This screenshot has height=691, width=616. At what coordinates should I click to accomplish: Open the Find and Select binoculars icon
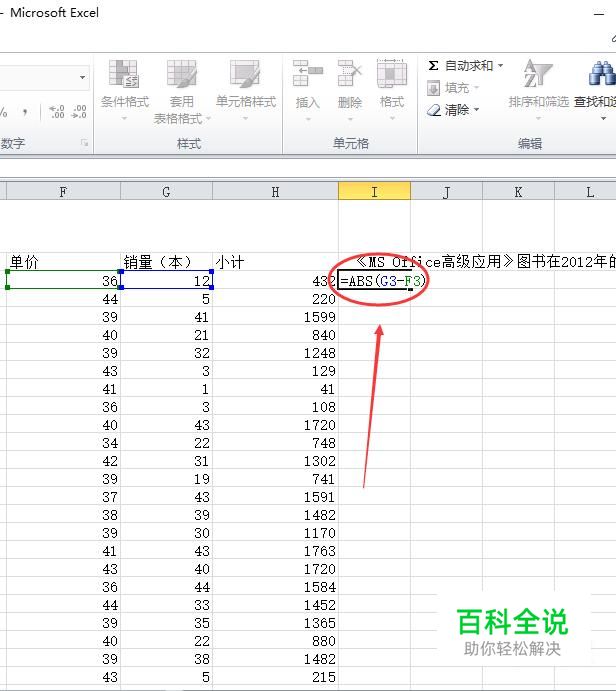coord(602,73)
